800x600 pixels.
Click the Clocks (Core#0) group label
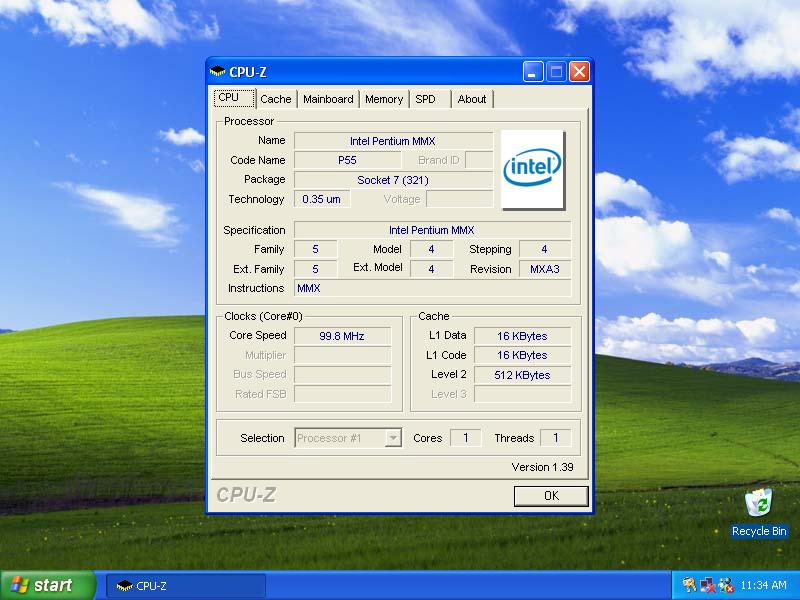[x=263, y=316]
